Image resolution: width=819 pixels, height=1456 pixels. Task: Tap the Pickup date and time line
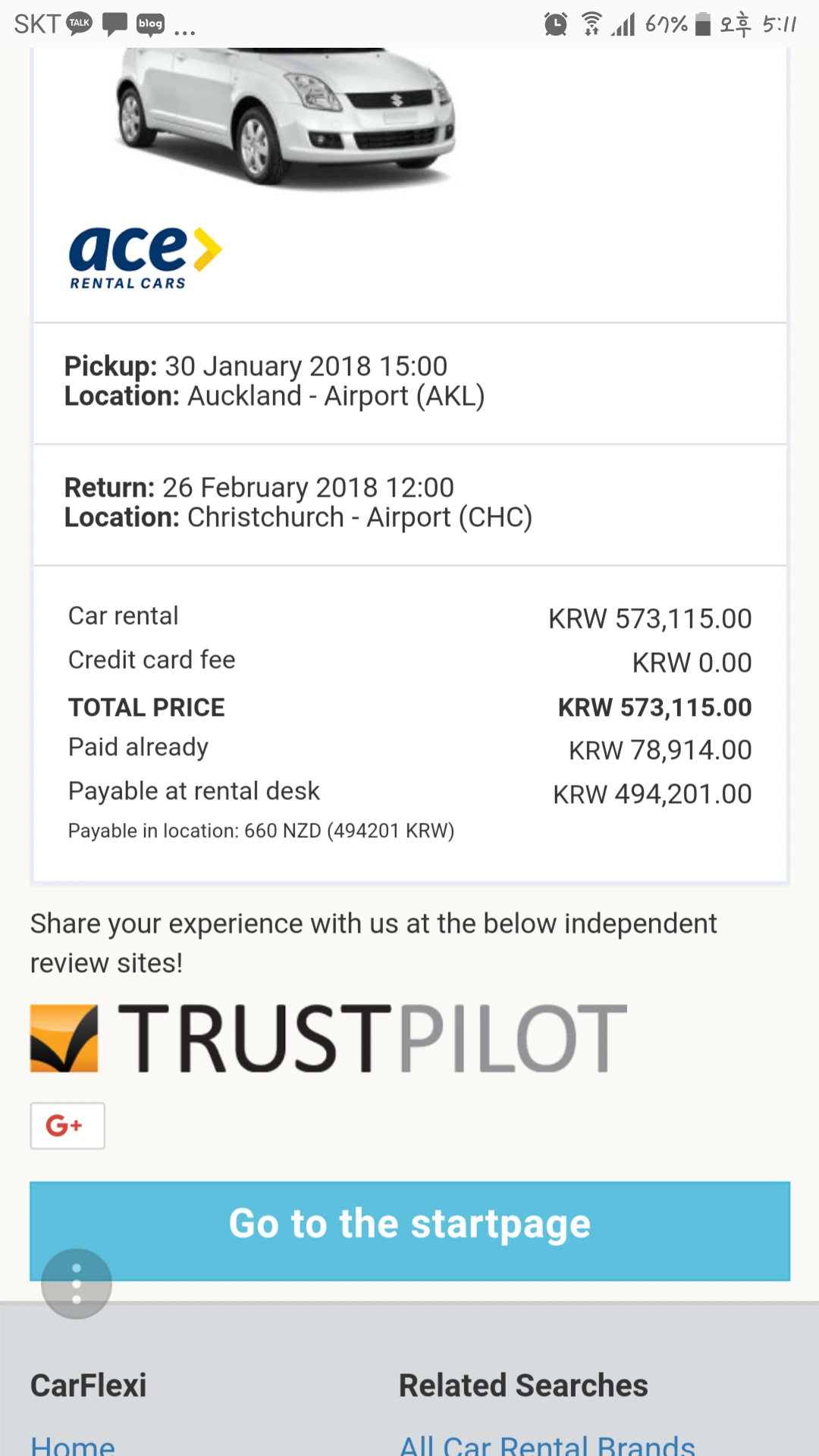click(x=256, y=366)
